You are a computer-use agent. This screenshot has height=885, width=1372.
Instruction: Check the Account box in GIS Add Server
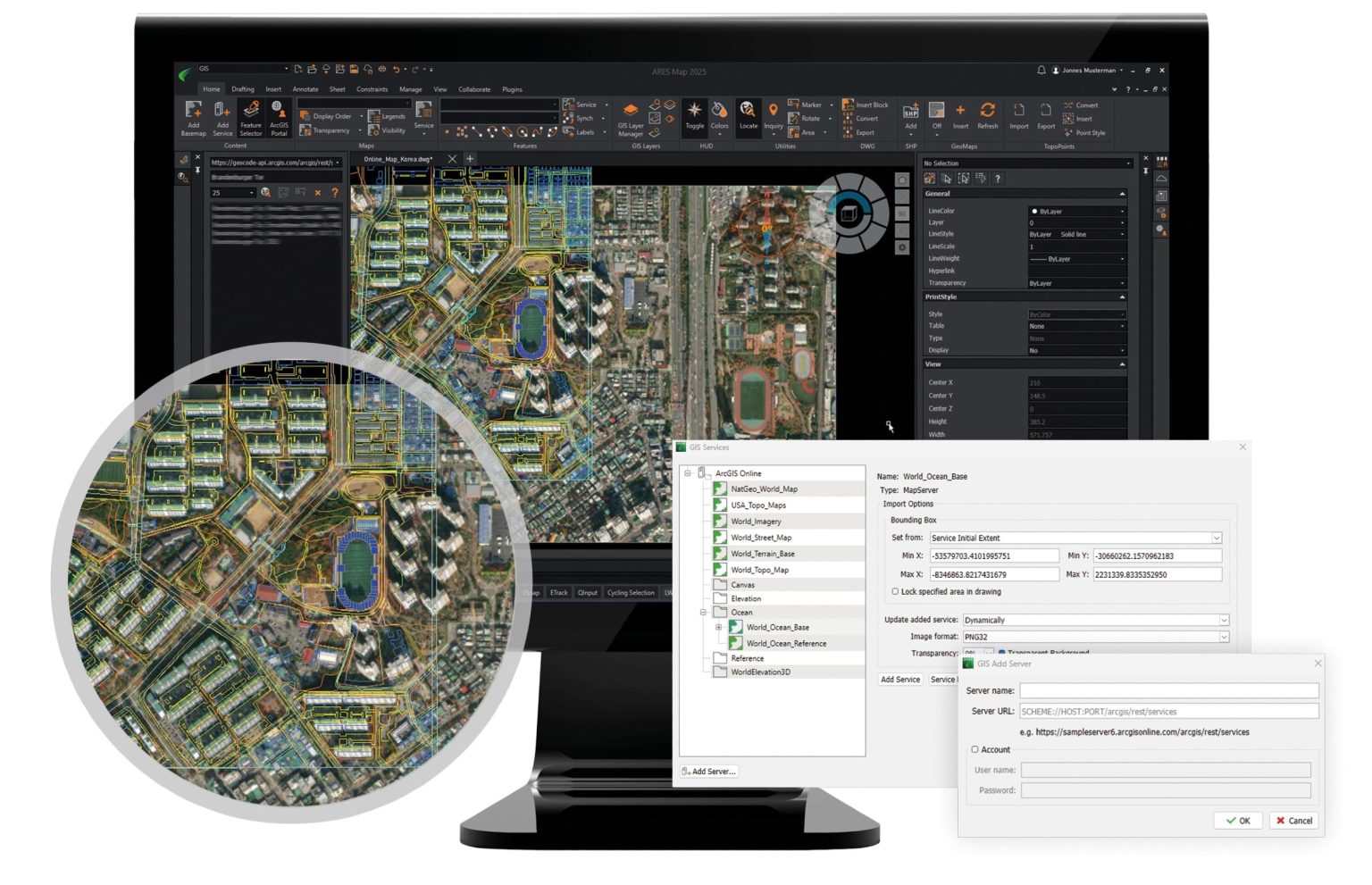click(975, 749)
